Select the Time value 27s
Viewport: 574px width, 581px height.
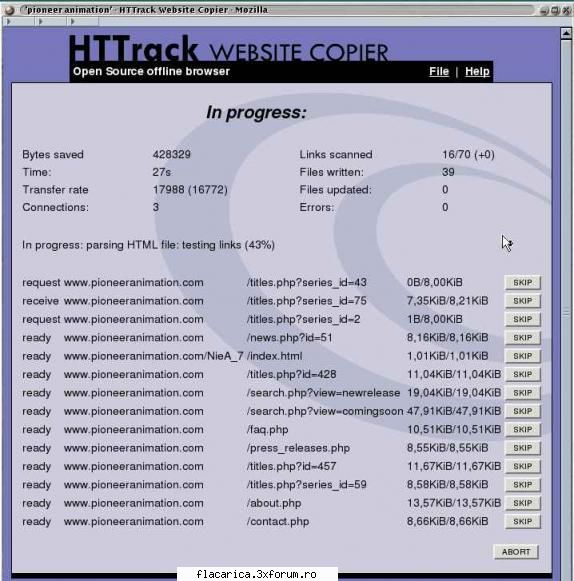162,172
